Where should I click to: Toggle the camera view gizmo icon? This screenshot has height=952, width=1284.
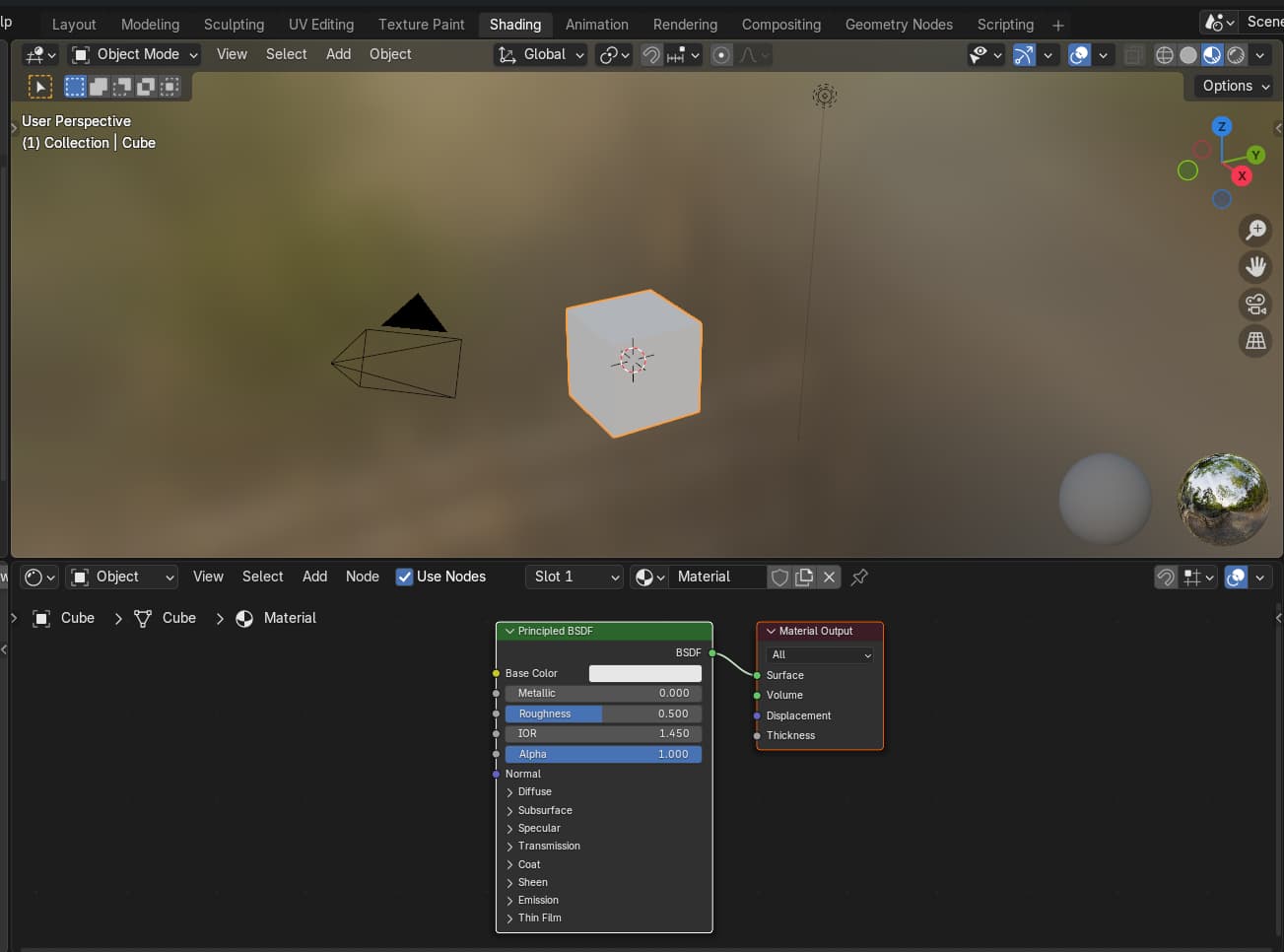coord(1255,305)
